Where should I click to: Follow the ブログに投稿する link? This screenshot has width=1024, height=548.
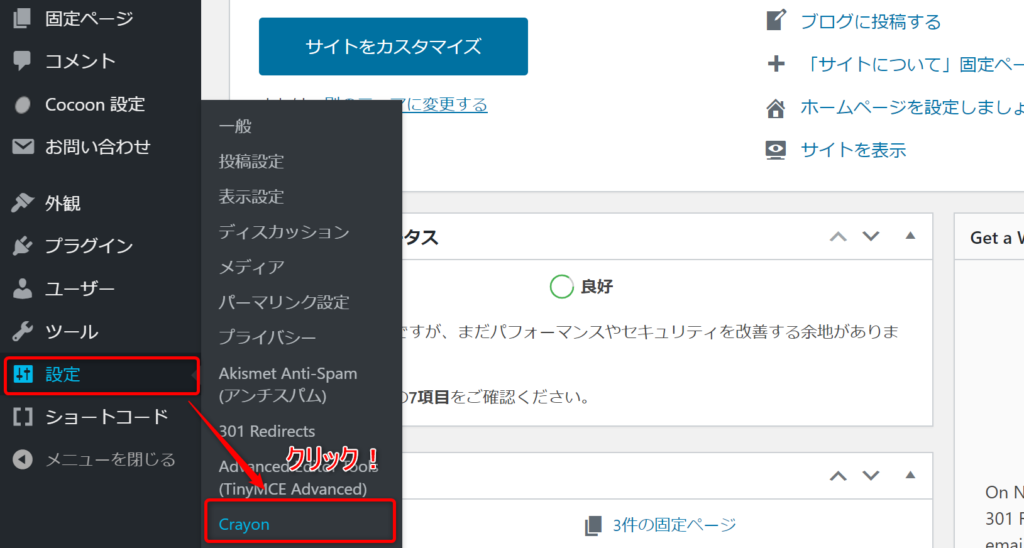coord(871,22)
